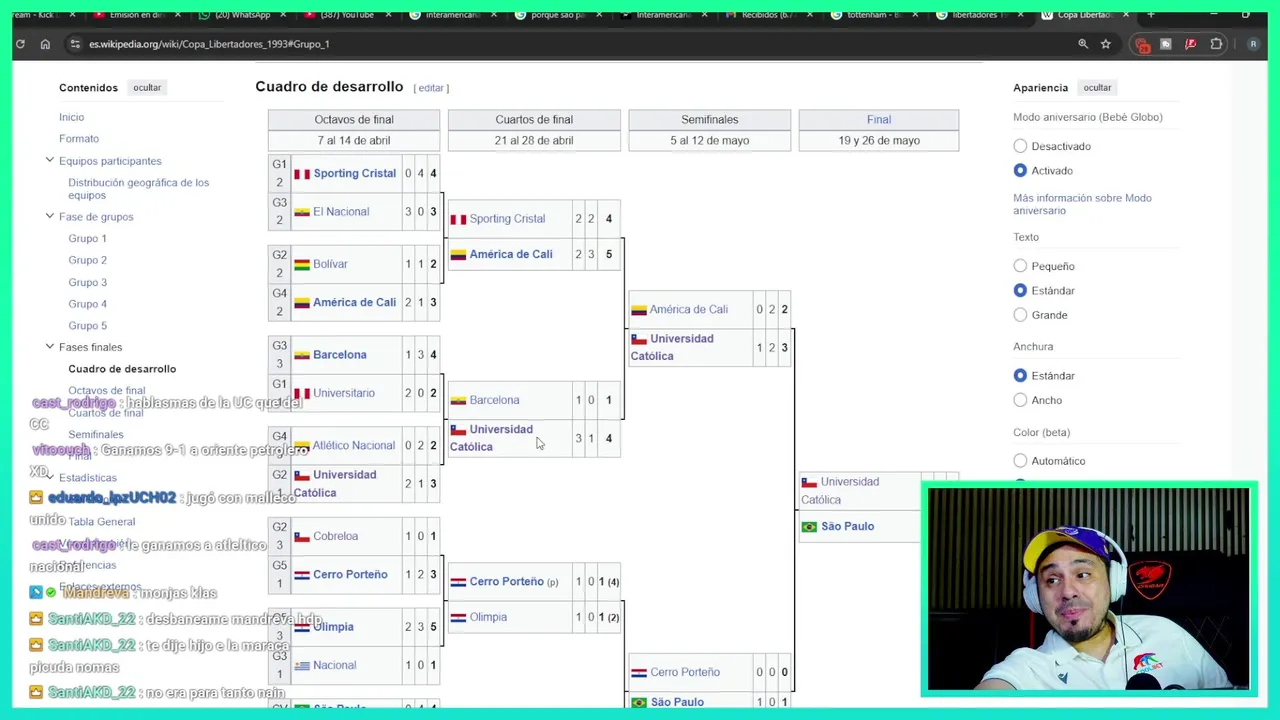Click Colombia flag beside Atlético Nacional
The width and height of the screenshot is (1280, 720).
[x=301, y=446]
